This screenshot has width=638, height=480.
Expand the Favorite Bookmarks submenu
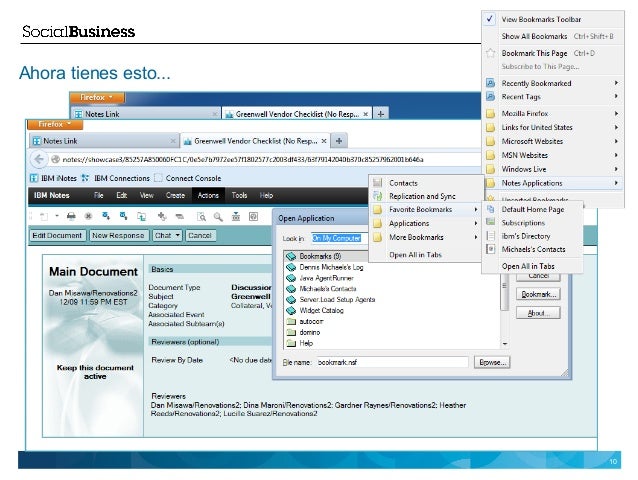426,209
